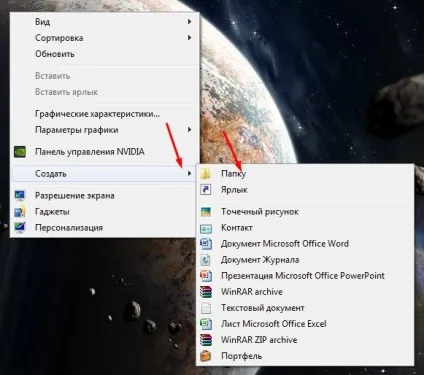The width and height of the screenshot is (424, 375).
Task: Expand the Вид submenu arrow
Action: (x=189, y=22)
